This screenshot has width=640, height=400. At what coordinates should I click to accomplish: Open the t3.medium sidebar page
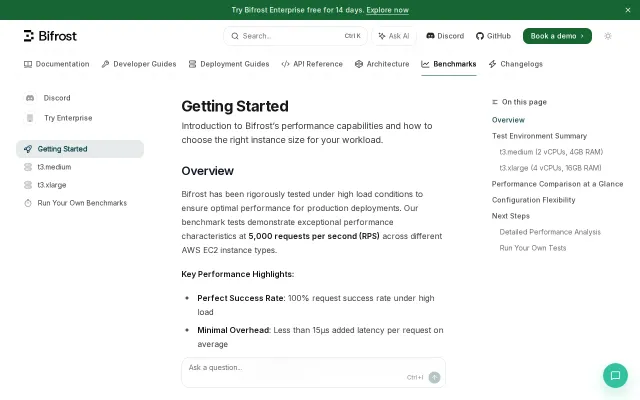click(80, 167)
